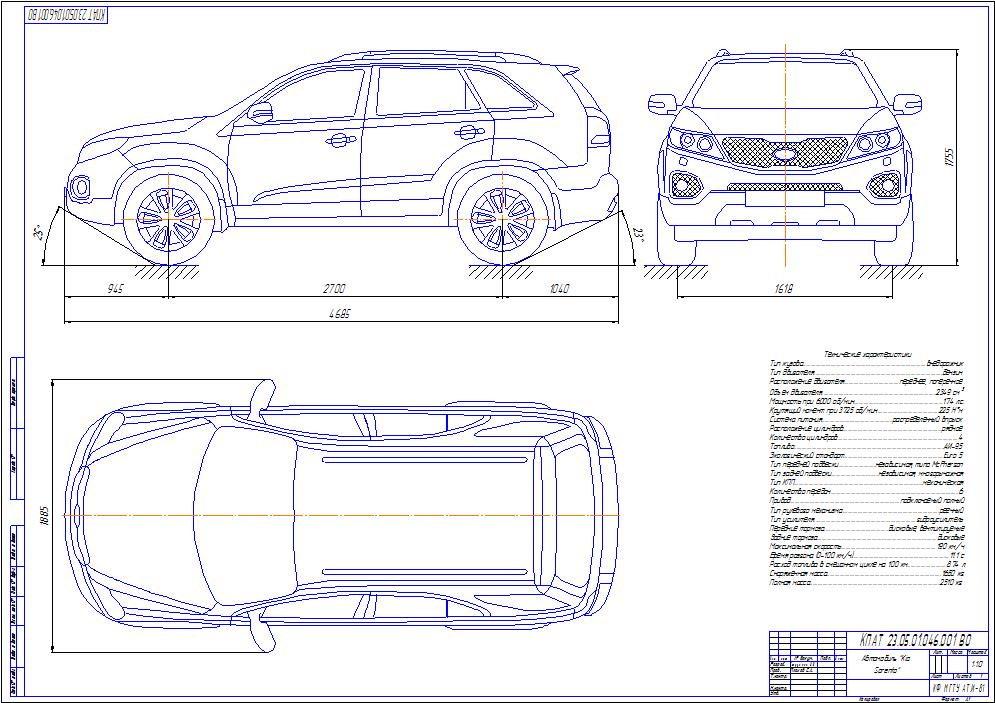Select the 1885 width dimension in top view
The width and height of the screenshot is (995, 703).
44,516
